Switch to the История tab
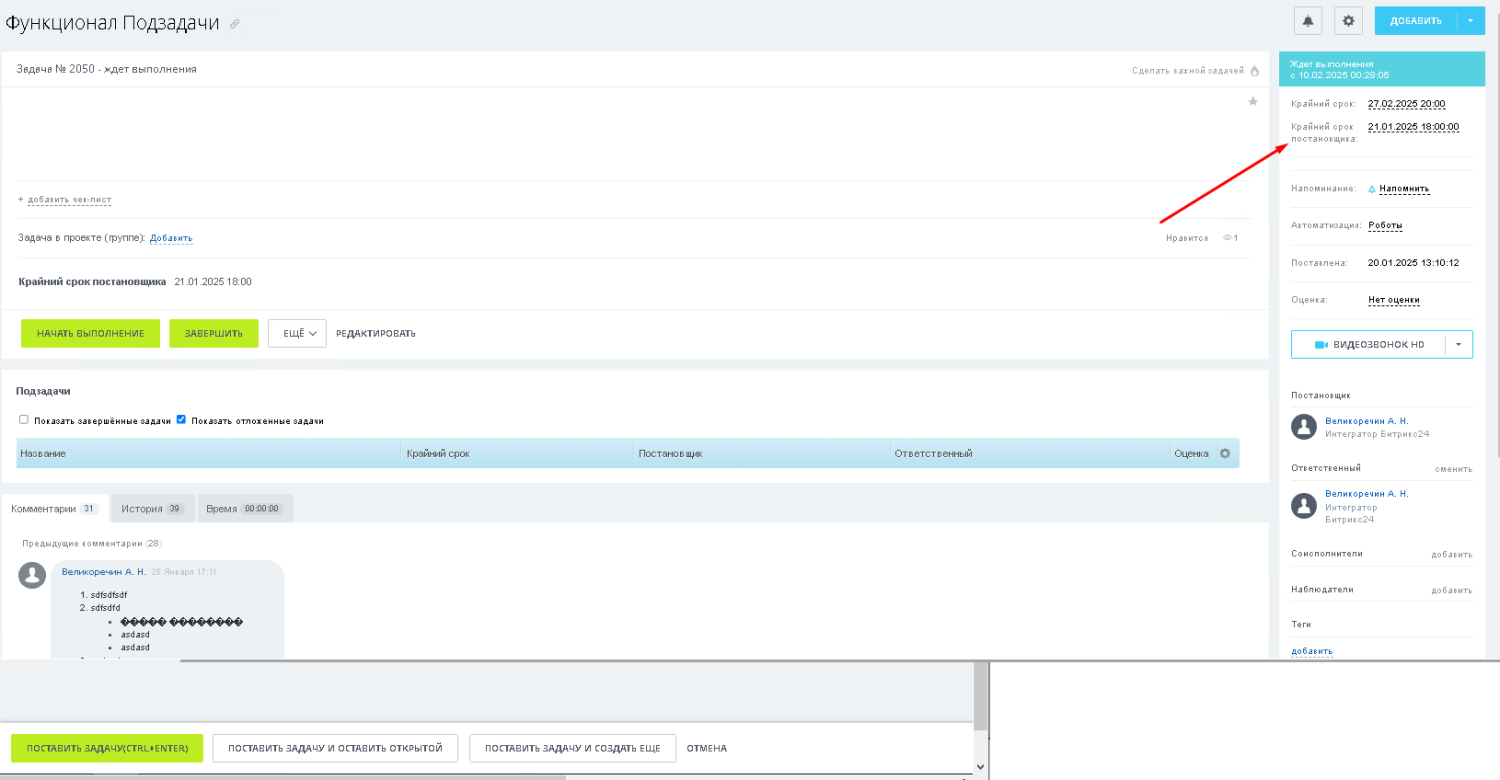1500x780 pixels. click(x=152, y=508)
